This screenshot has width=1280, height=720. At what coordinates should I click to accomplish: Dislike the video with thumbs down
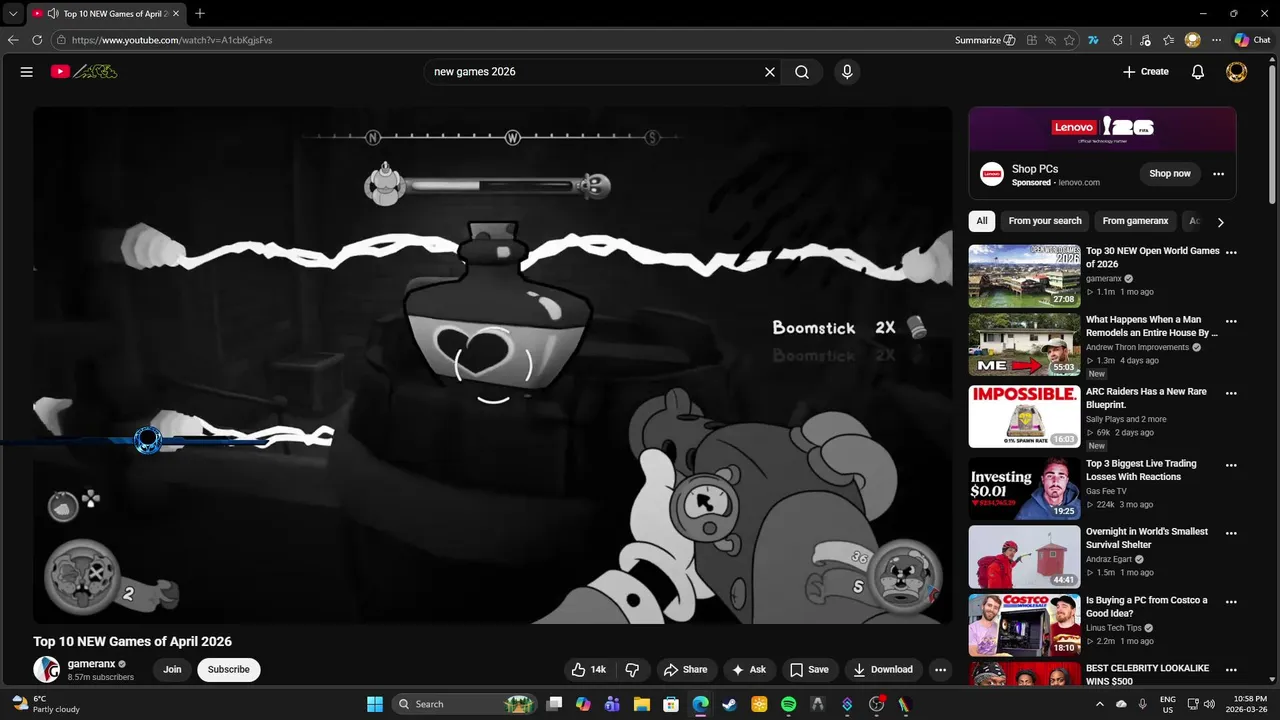coord(632,670)
